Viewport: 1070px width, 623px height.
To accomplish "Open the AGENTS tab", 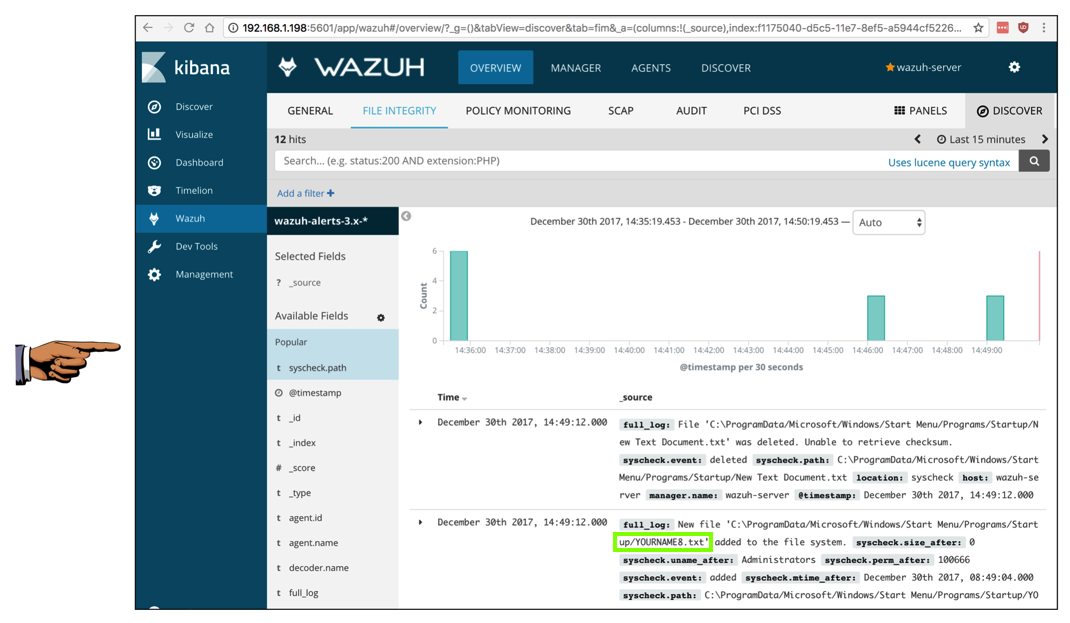I will point(650,68).
